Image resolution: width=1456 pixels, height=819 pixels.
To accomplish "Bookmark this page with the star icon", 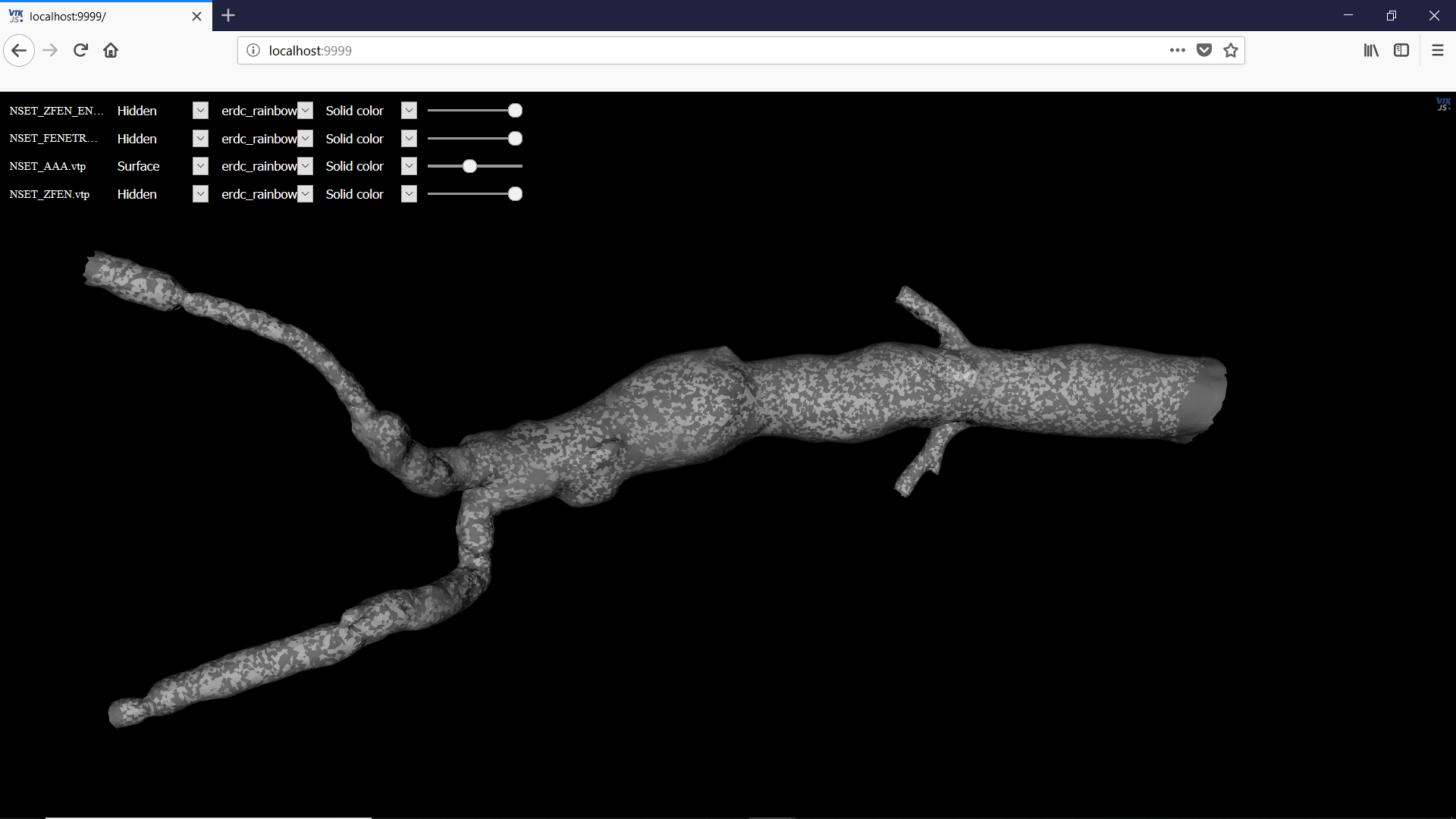I will pos(1231,50).
